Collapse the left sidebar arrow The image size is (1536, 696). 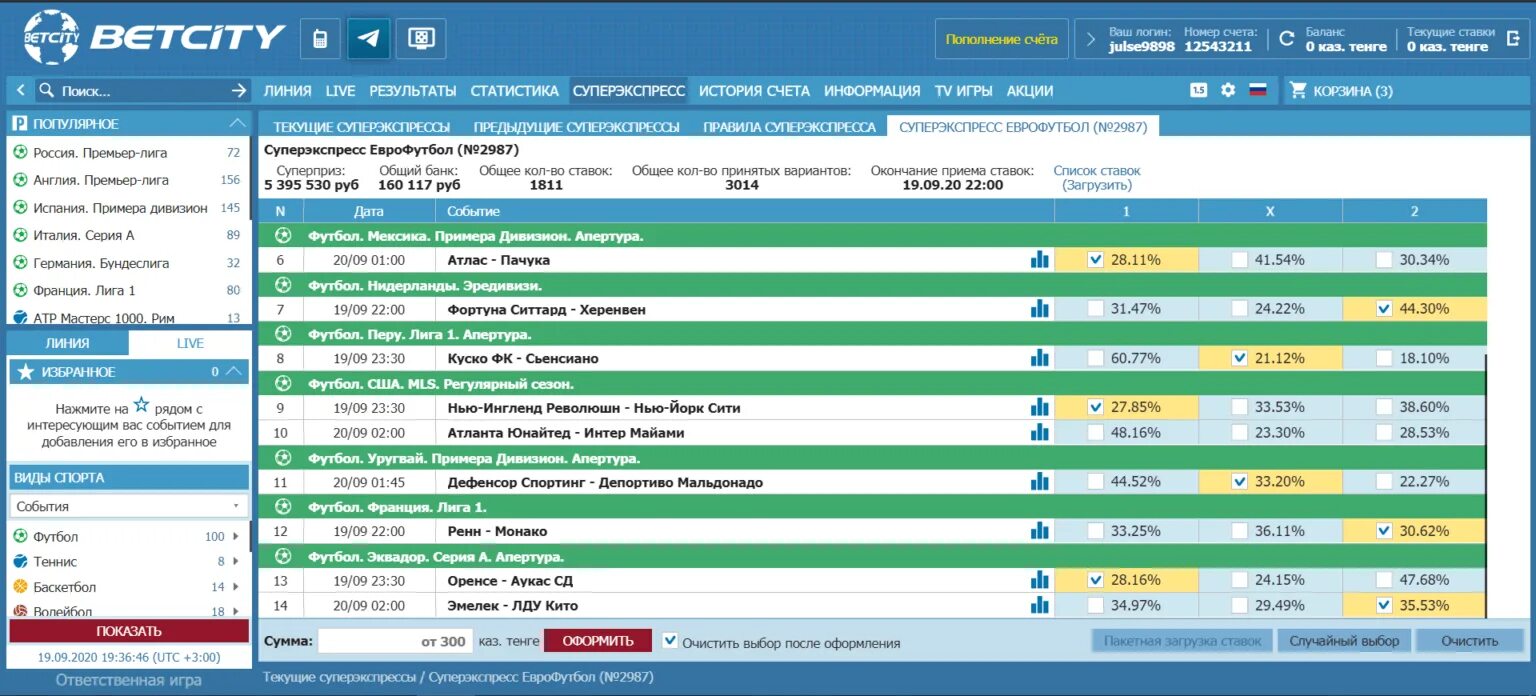pyautogui.click(x=20, y=90)
